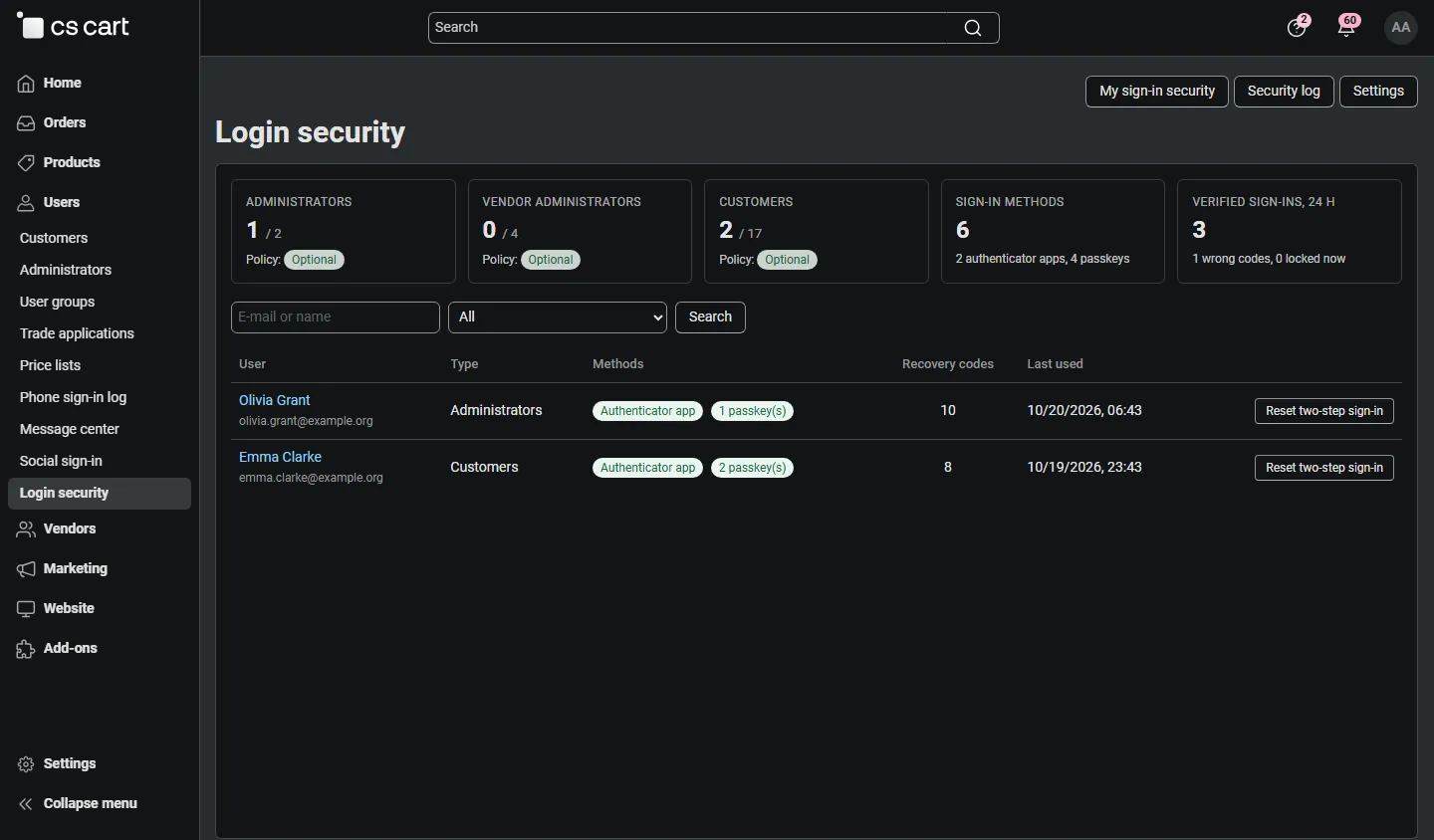Click the 1 passkey(s) badge
Image resolution: width=1434 pixels, height=840 pixels.
tap(753, 411)
